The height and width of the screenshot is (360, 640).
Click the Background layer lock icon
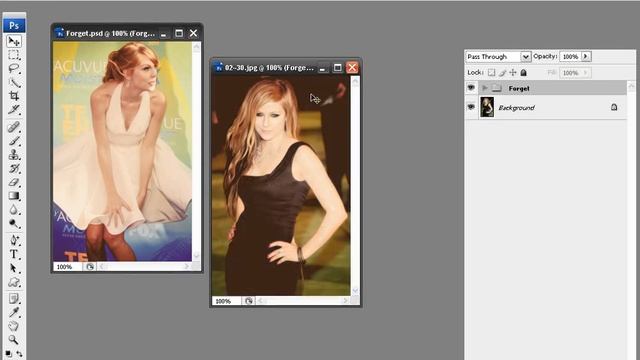point(614,107)
